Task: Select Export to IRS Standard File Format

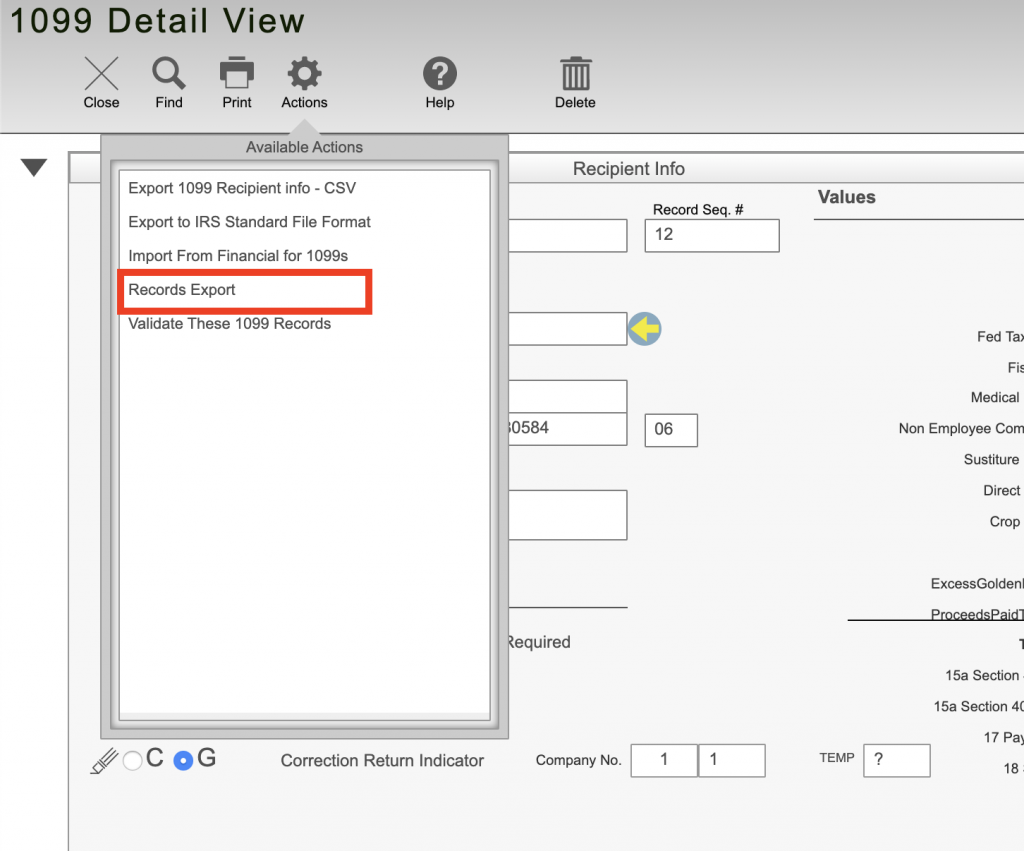Action: pyautogui.click(x=250, y=222)
